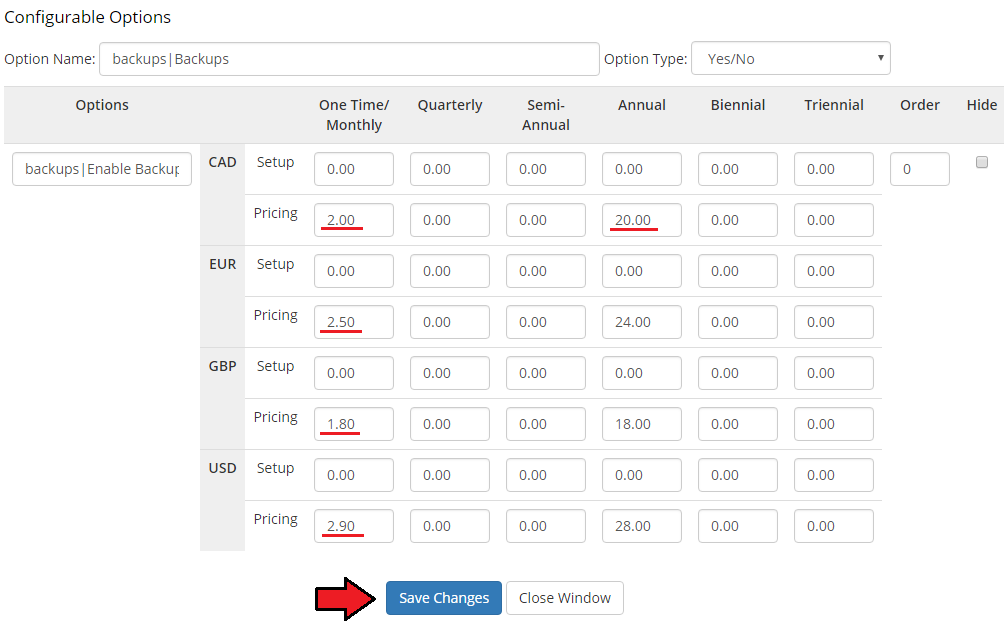Click GBP Setup semi-annual field
The image size is (1004, 630).
point(546,373)
